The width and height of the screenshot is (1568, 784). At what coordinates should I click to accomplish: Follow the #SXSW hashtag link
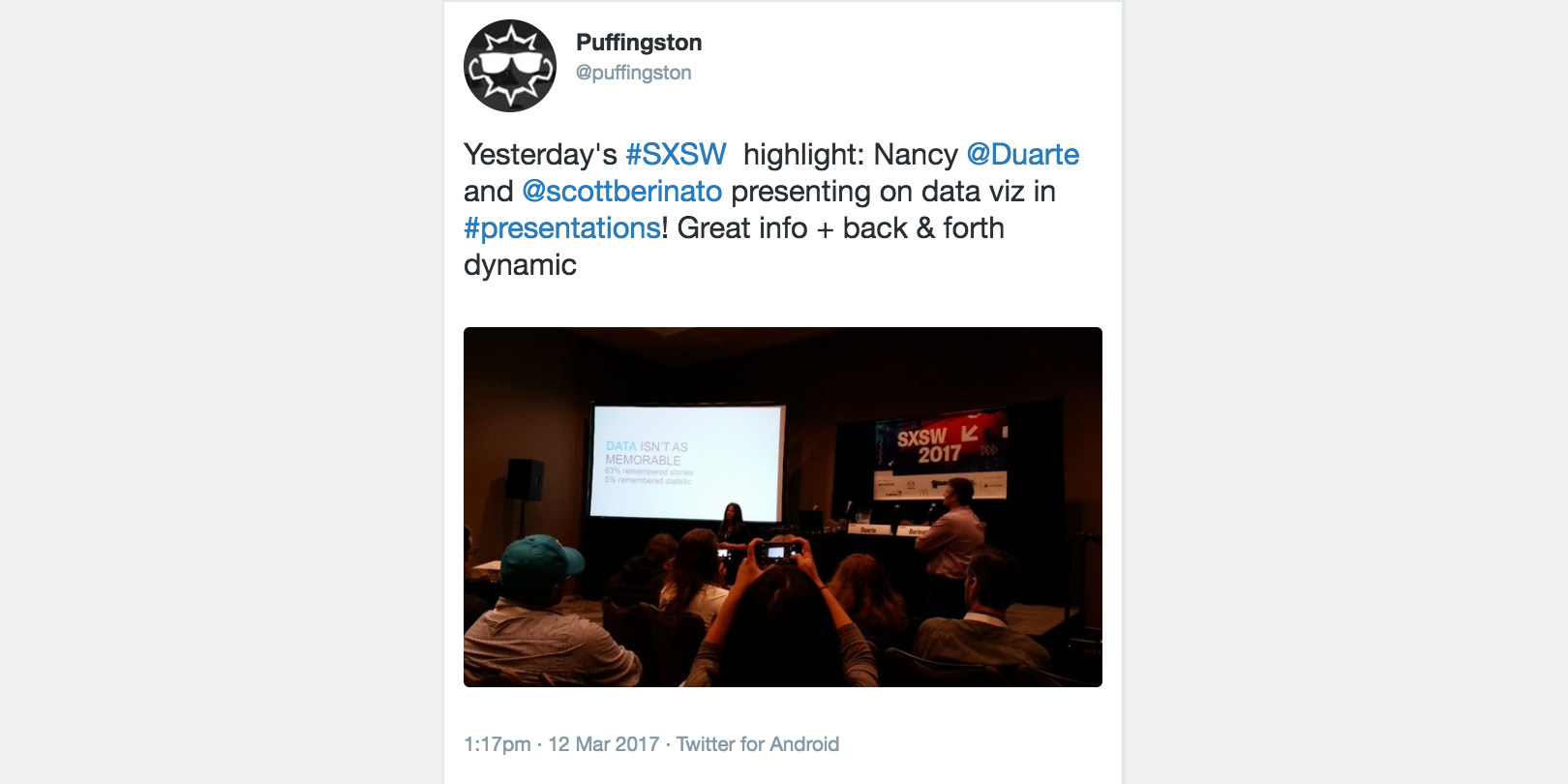point(676,155)
